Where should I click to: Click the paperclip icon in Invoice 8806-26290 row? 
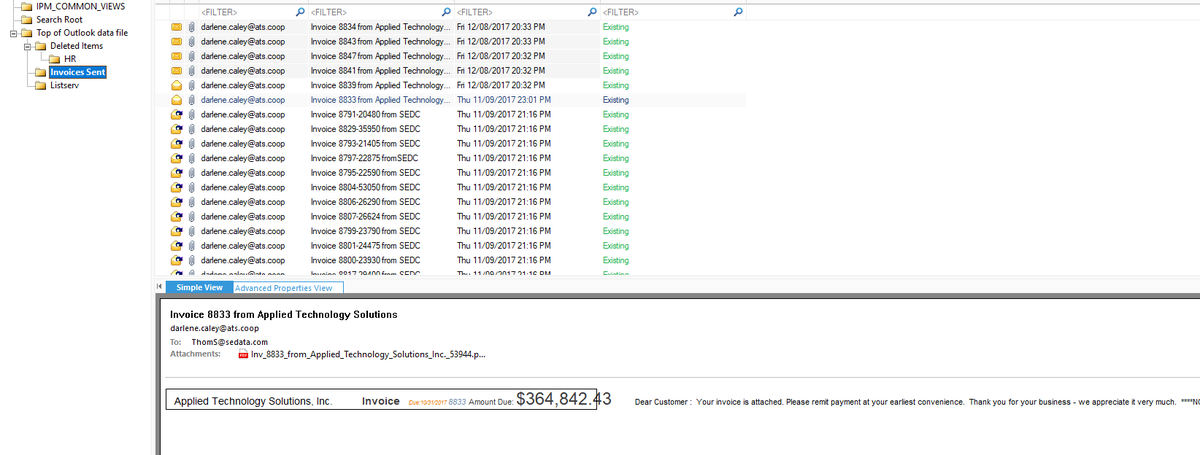click(190, 201)
